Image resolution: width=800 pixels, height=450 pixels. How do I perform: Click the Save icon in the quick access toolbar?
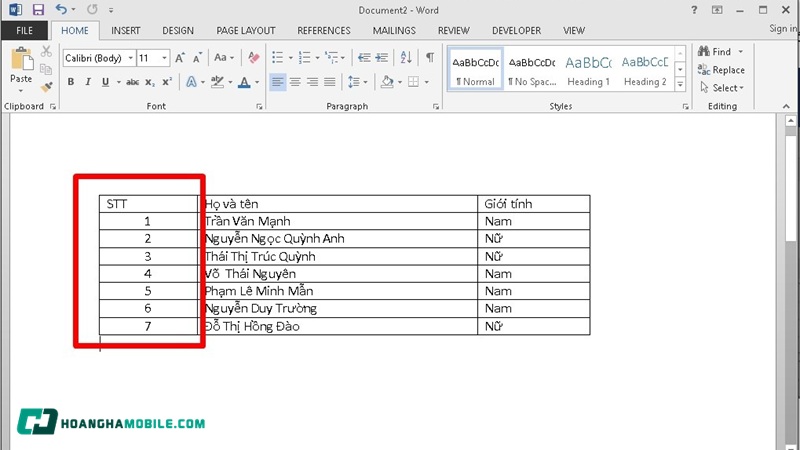click(38, 10)
